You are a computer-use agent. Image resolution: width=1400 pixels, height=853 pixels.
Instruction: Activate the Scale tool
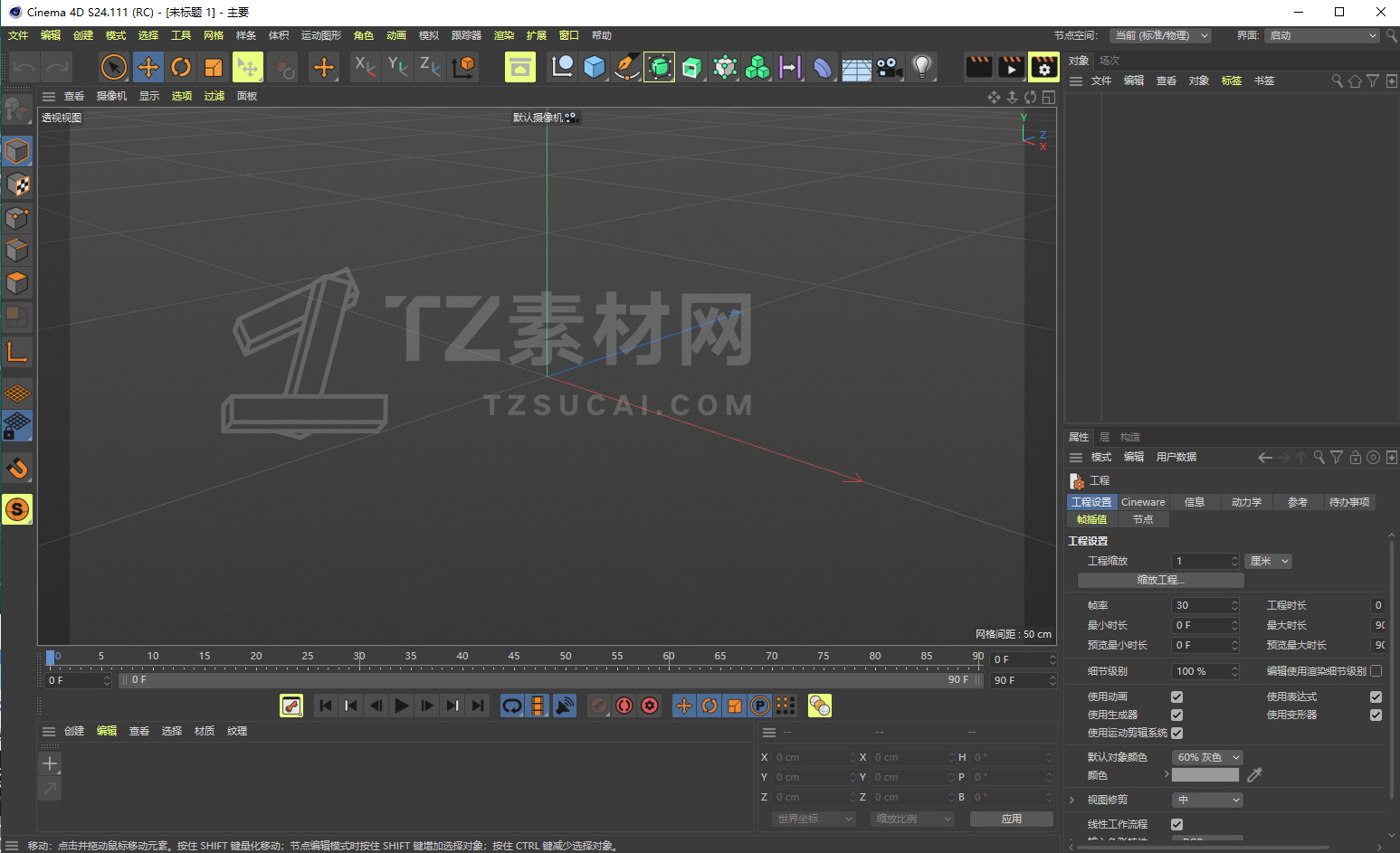tap(214, 67)
